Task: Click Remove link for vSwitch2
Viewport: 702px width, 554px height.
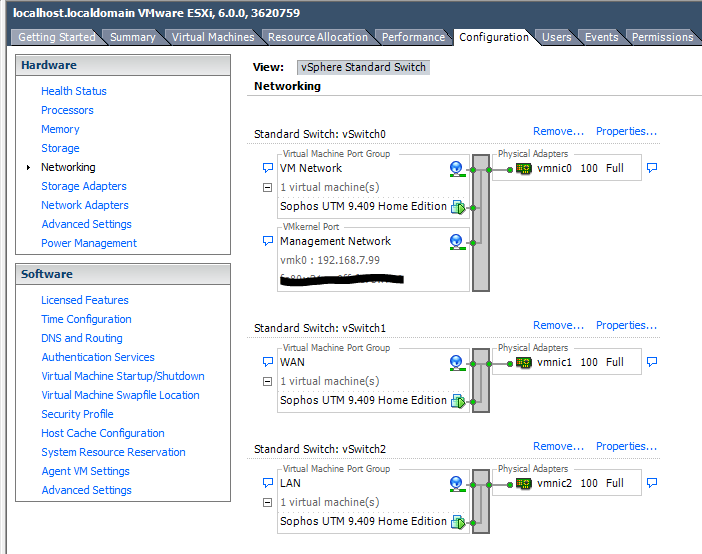Action: click(x=558, y=446)
